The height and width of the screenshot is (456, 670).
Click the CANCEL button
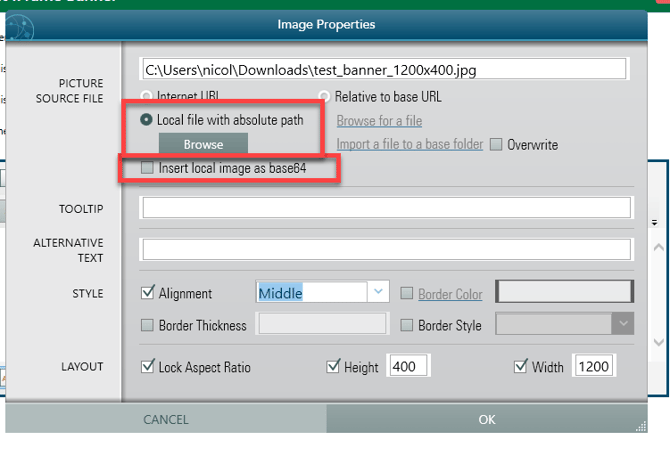point(165,419)
